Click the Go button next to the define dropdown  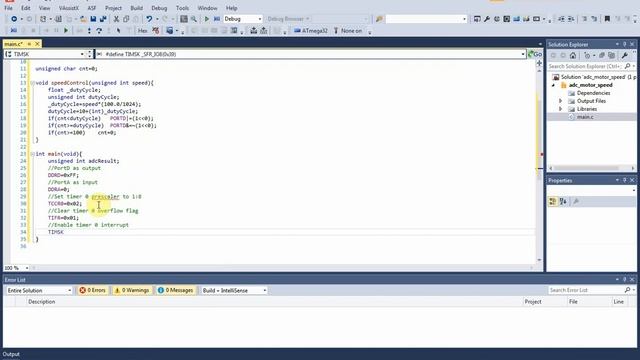click(535, 54)
